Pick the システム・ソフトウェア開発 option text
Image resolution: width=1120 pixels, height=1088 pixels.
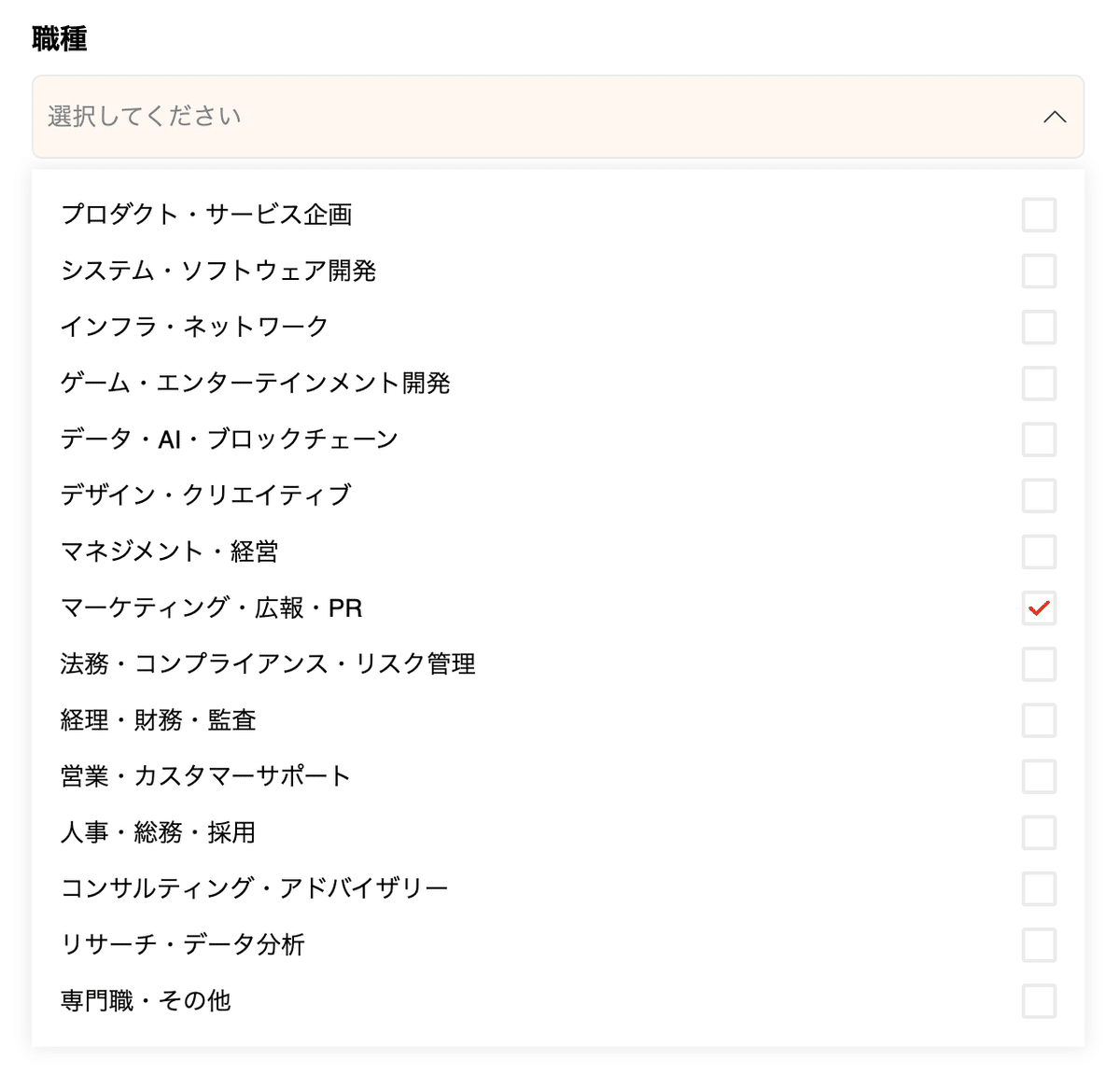click(x=218, y=271)
